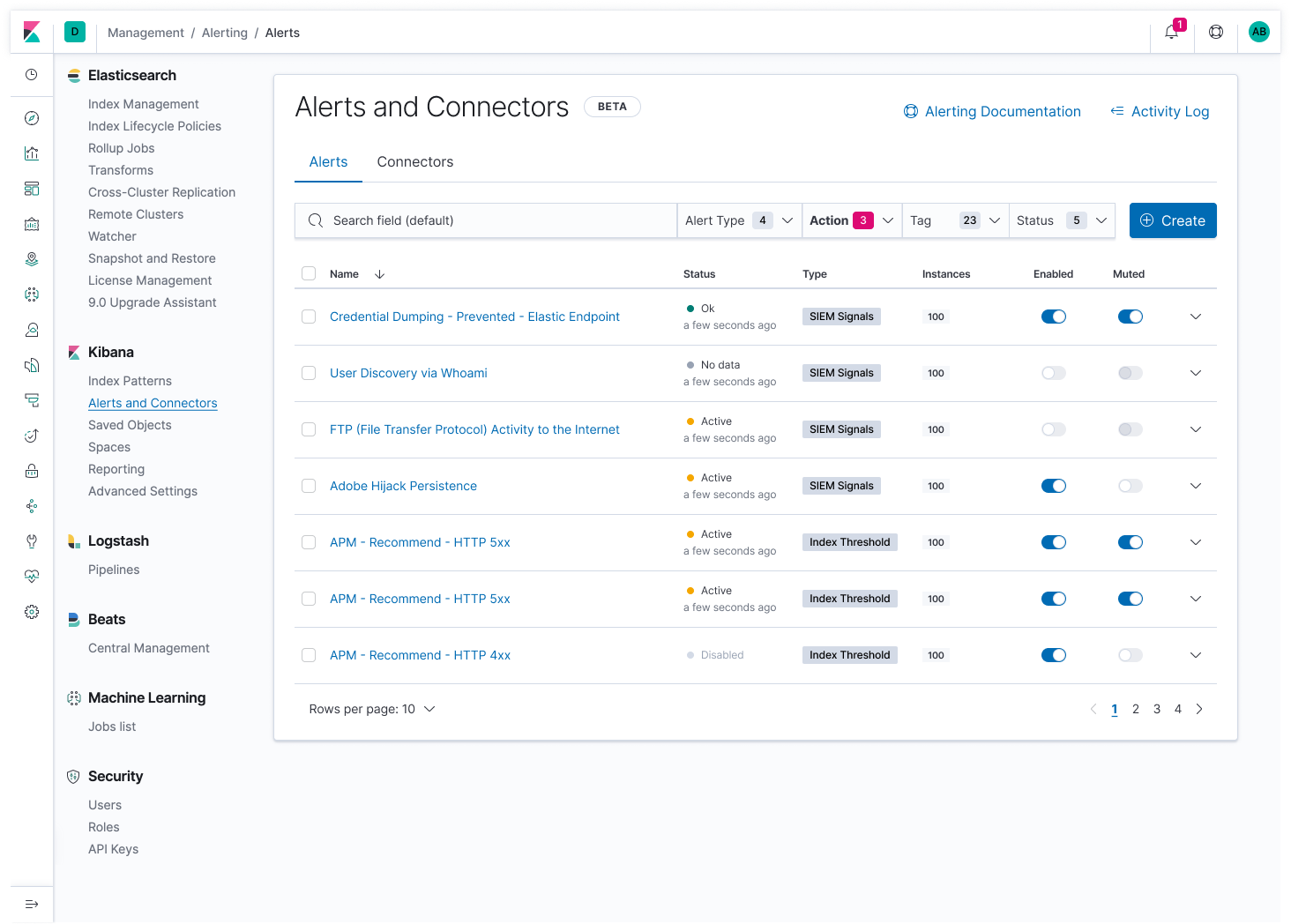Open Dashboard icon in side nav

(x=32, y=189)
